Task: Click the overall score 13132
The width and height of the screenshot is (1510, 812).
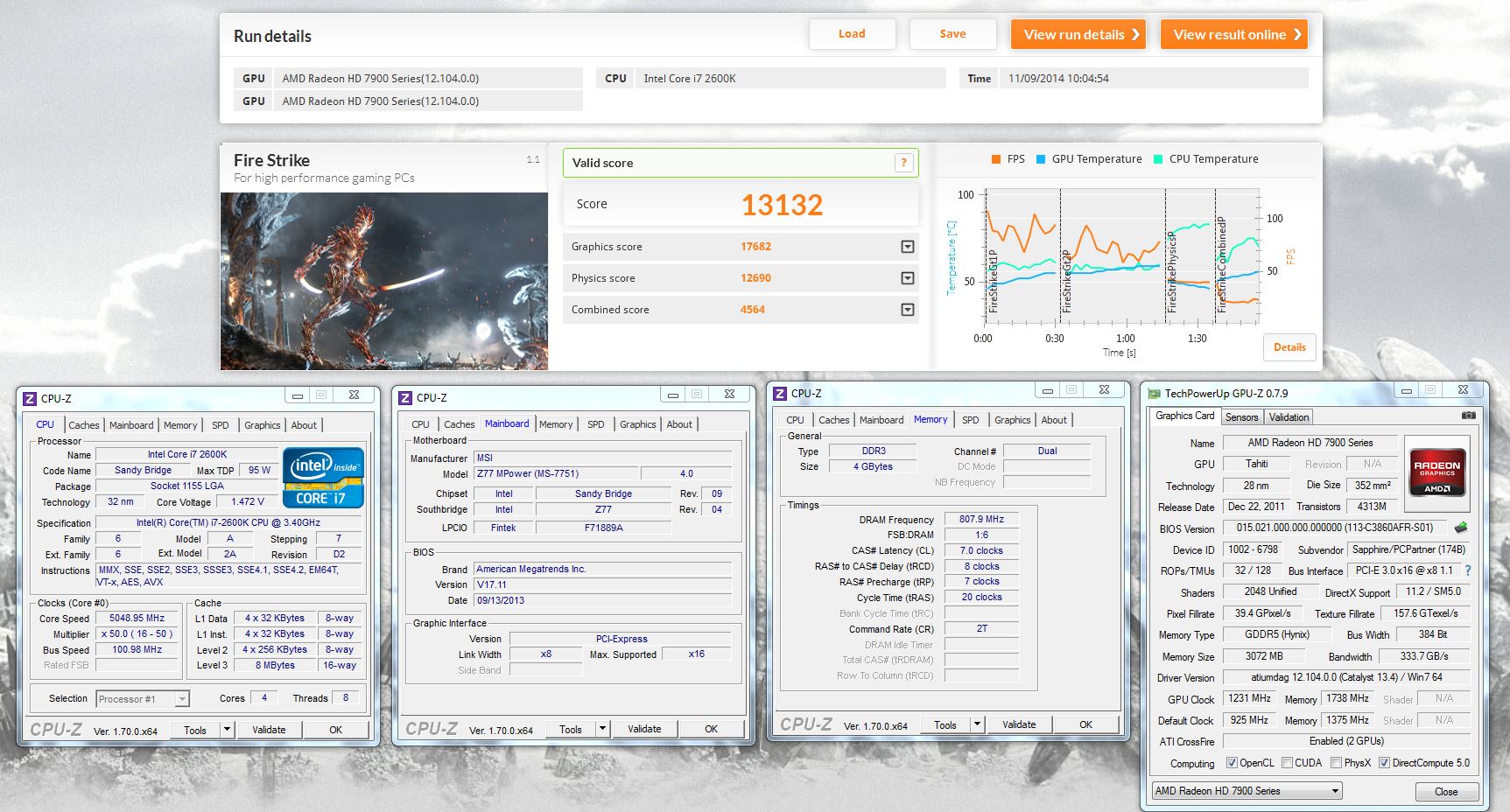Action: (782, 205)
